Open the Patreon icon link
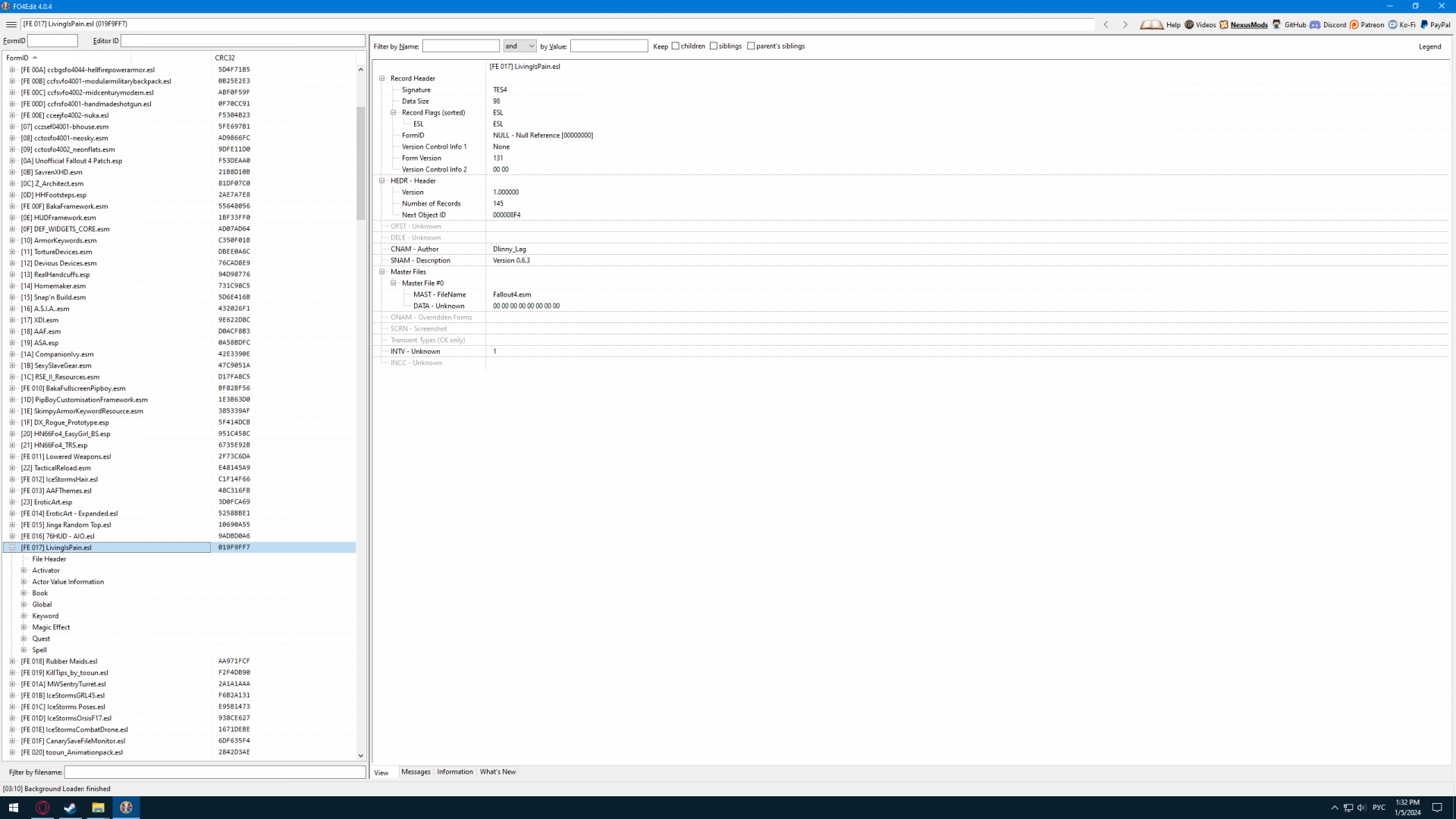Viewport: 1456px width, 819px height. (x=1354, y=24)
